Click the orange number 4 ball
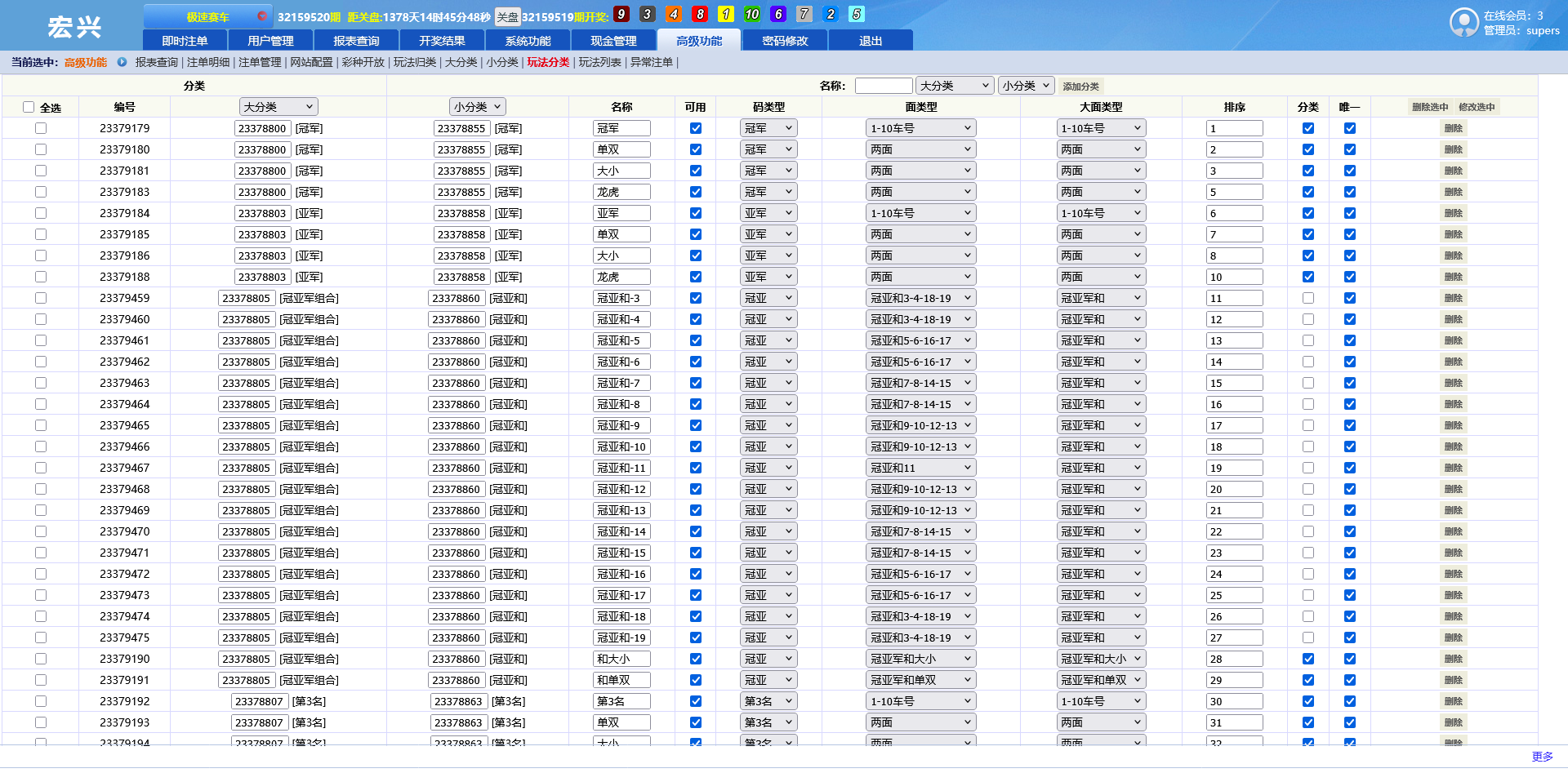This screenshot has height=773, width=1568. 674,14
